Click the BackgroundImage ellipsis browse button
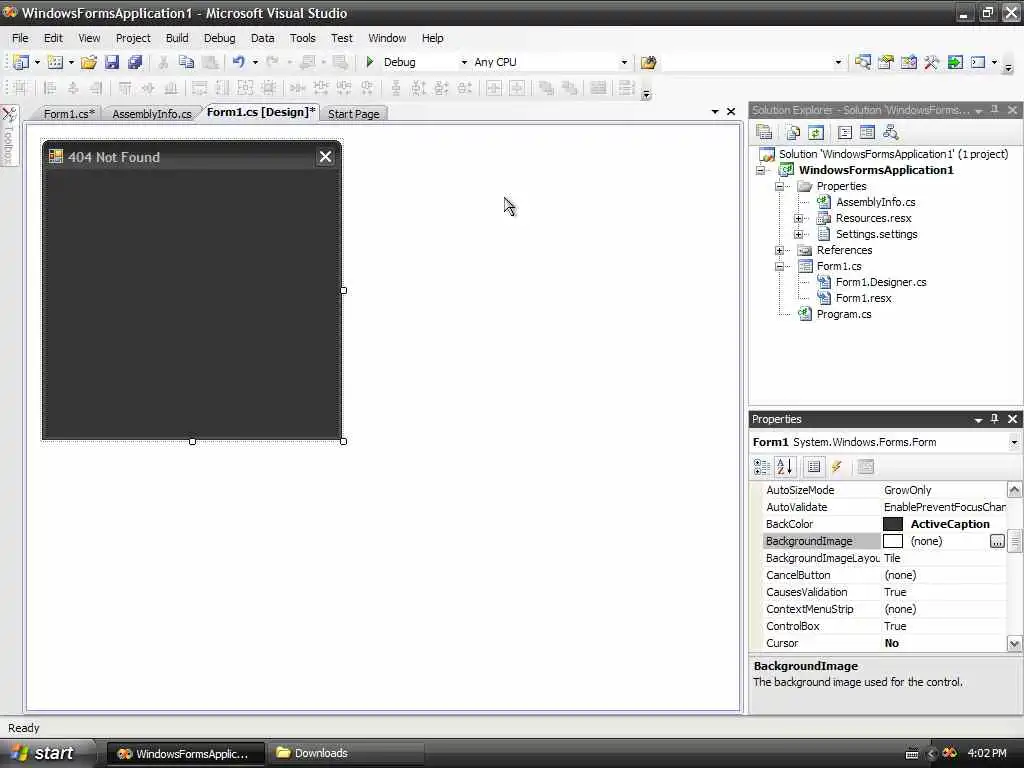 click(x=997, y=541)
